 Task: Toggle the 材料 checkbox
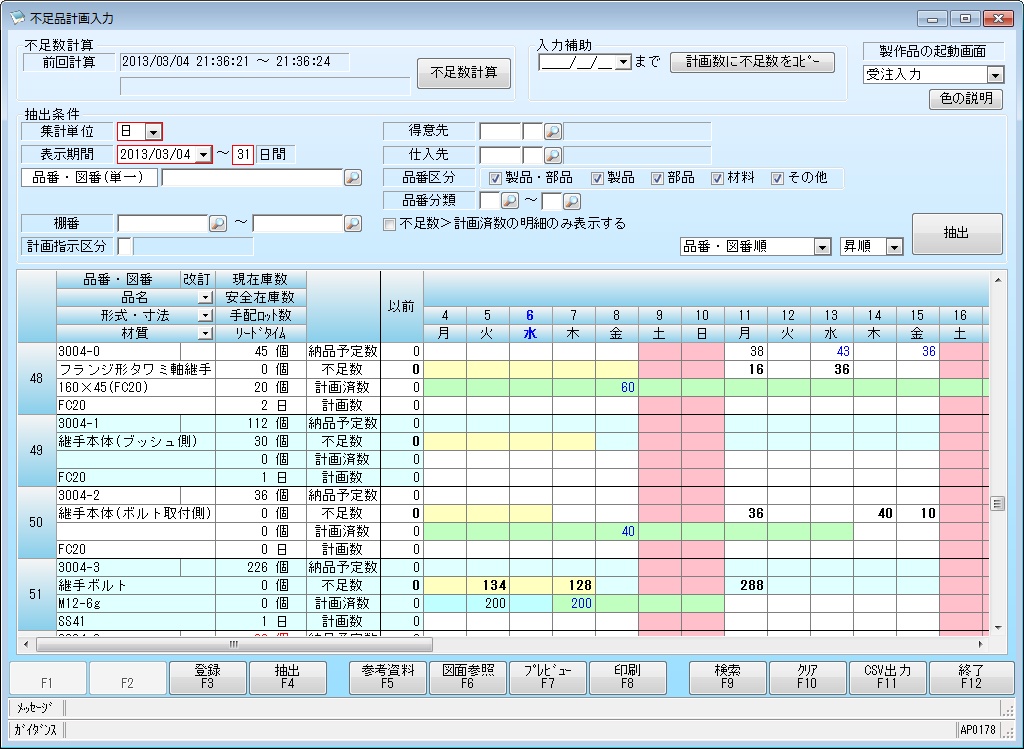tap(717, 178)
